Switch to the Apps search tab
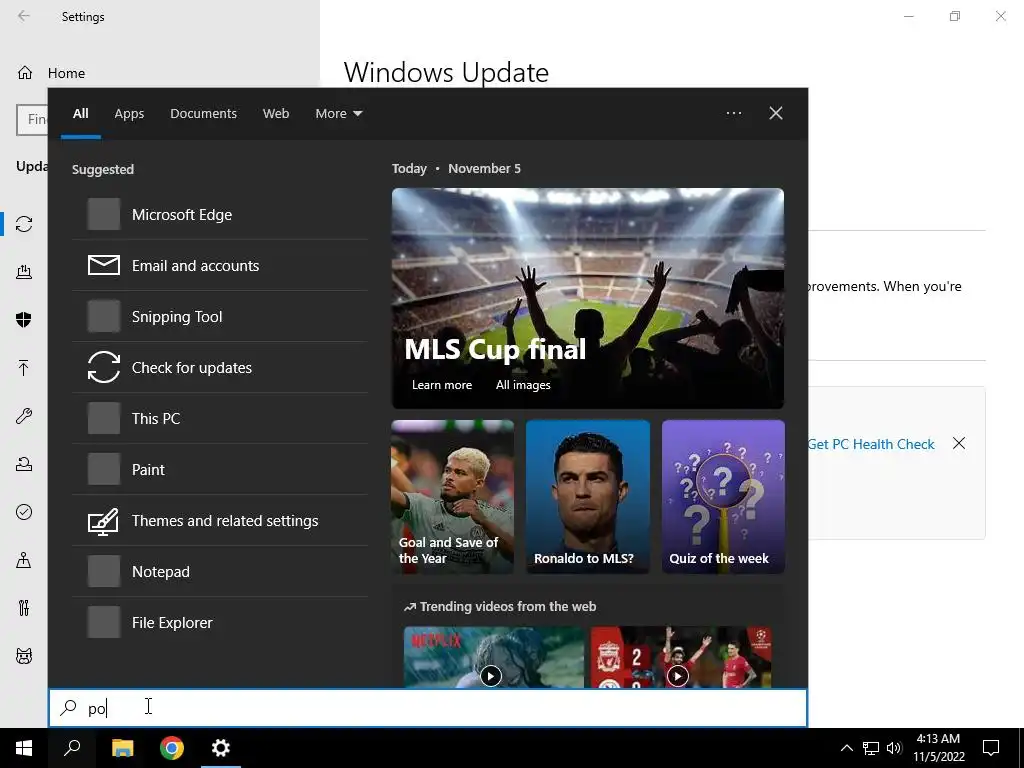This screenshot has height=768, width=1024. pyautogui.click(x=129, y=113)
